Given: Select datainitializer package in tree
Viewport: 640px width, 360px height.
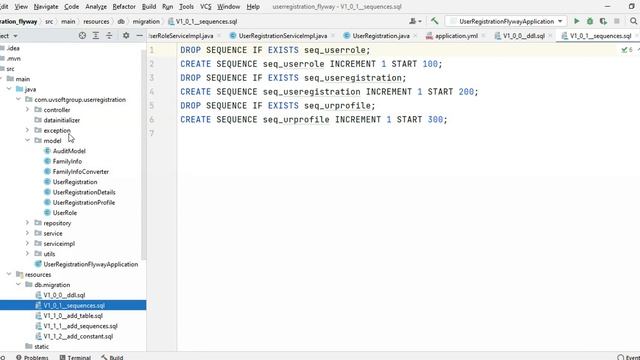Looking at the screenshot, I should [62, 120].
